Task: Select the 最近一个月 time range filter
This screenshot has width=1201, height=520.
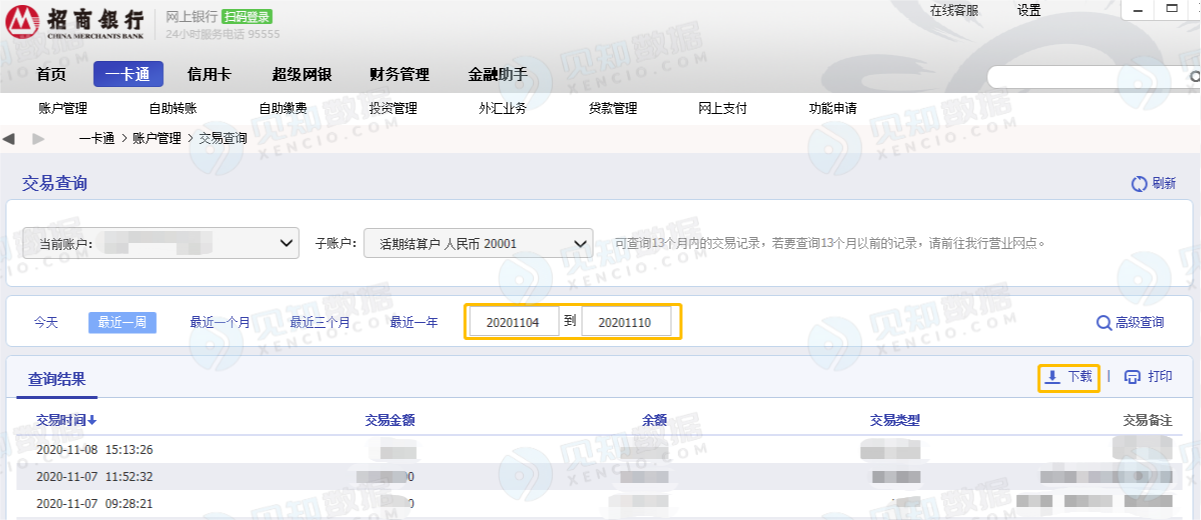Action: pyautogui.click(x=220, y=322)
